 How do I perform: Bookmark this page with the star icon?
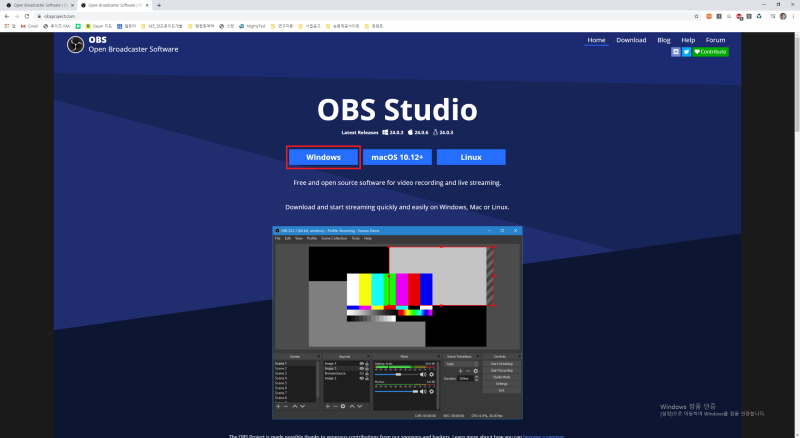pos(696,16)
